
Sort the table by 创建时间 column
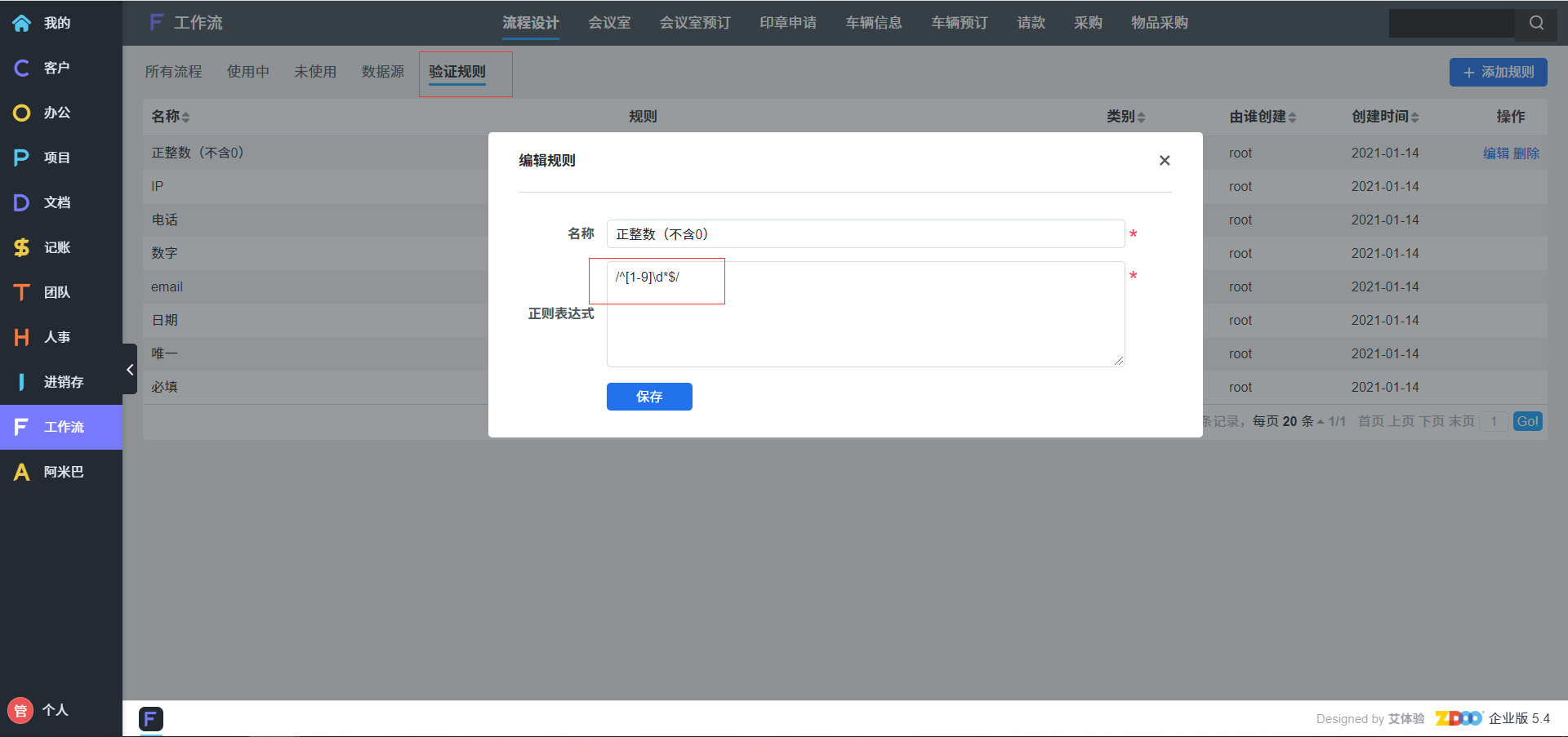point(1384,117)
